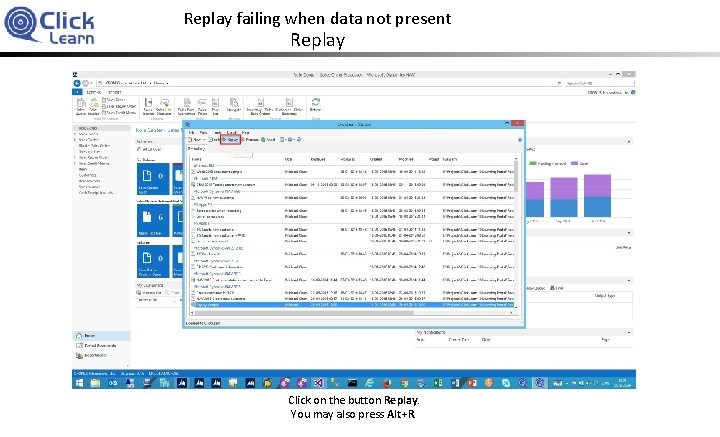Click the Sales Line Discounts ribbon icon
The width and height of the screenshot is (720, 437).
coord(164,106)
